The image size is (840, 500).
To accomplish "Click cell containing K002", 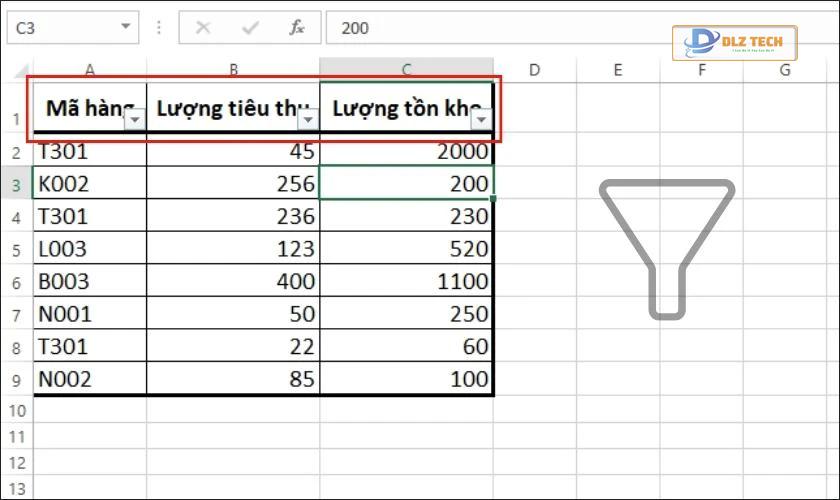I will pyautogui.click(x=89, y=183).
